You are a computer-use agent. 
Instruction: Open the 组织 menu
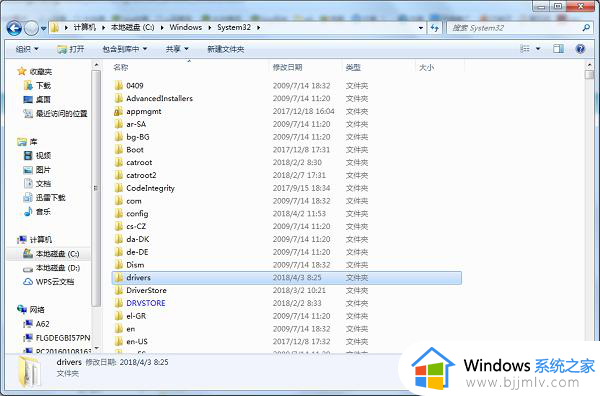pos(27,49)
